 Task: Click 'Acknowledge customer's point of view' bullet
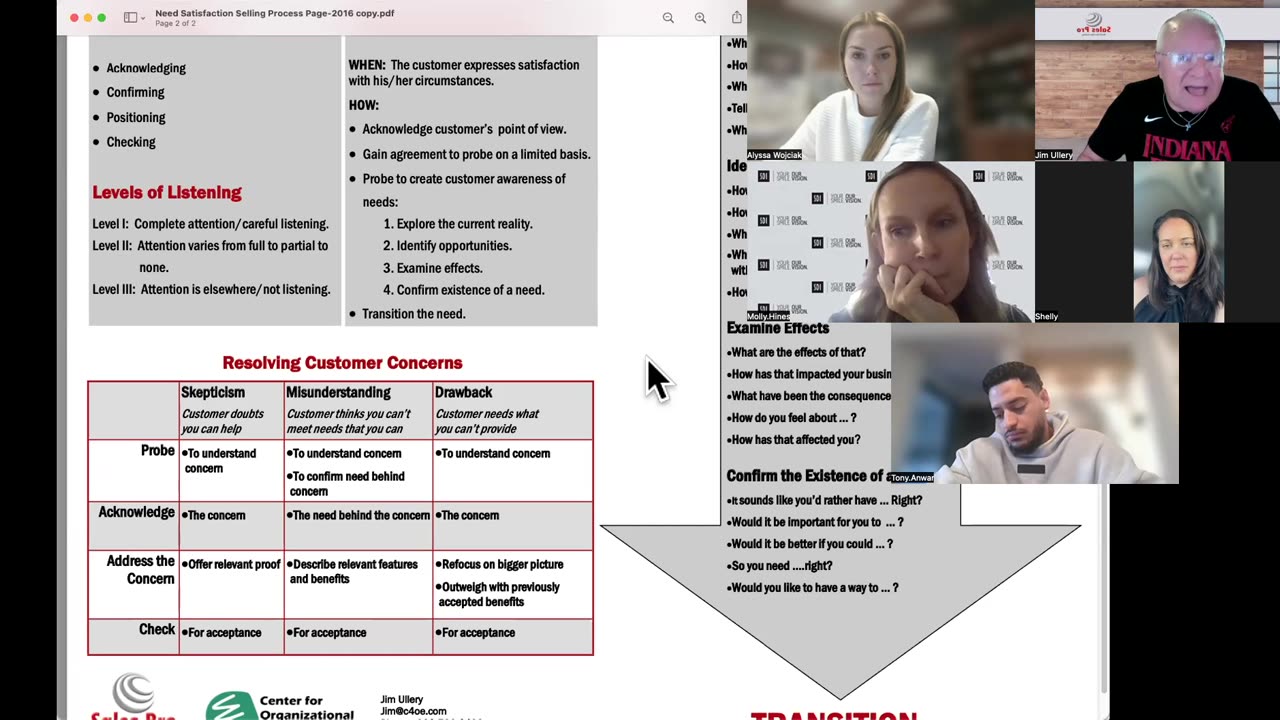(x=464, y=129)
